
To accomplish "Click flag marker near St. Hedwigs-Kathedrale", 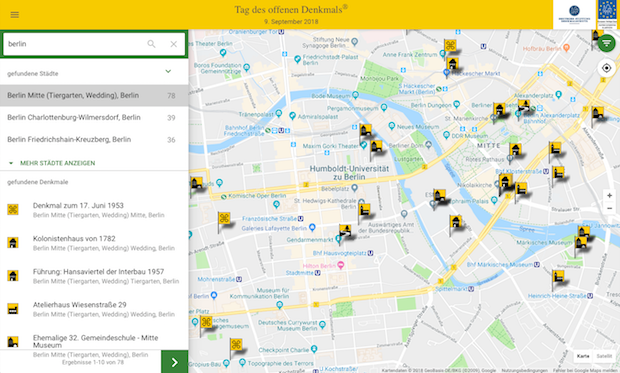I will tap(364, 210).
